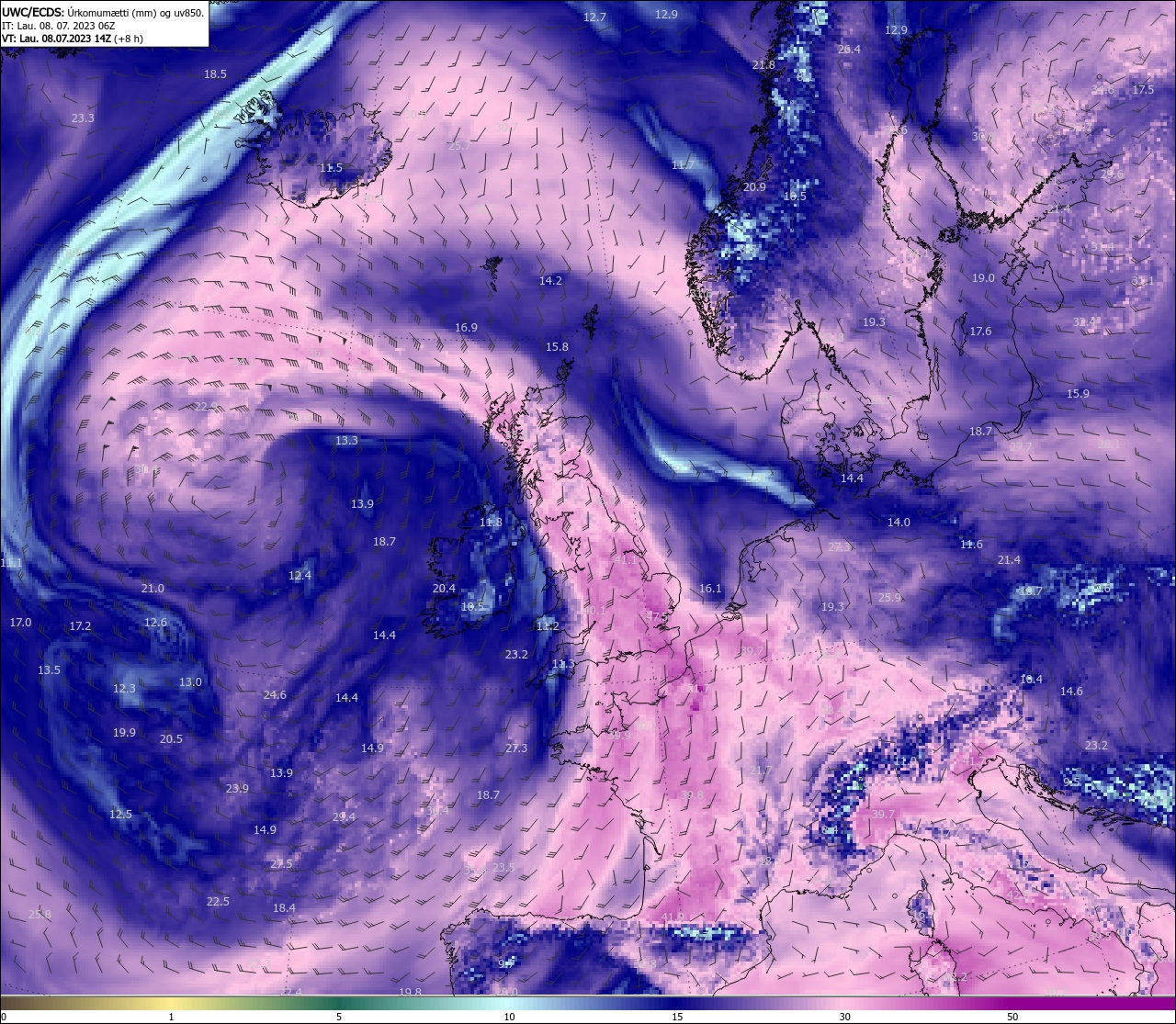The image size is (1176, 1024).
Task: Click the map value 16.9
Action: click(466, 328)
